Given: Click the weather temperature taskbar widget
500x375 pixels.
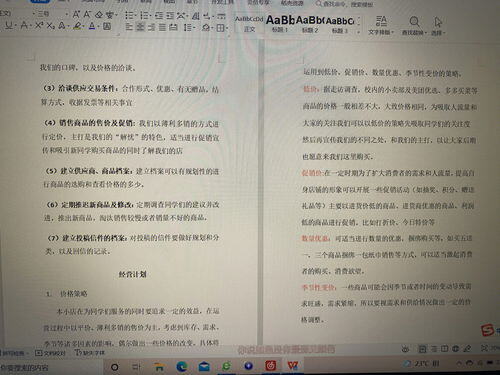Looking at the screenshot, I should click(421, 363).
